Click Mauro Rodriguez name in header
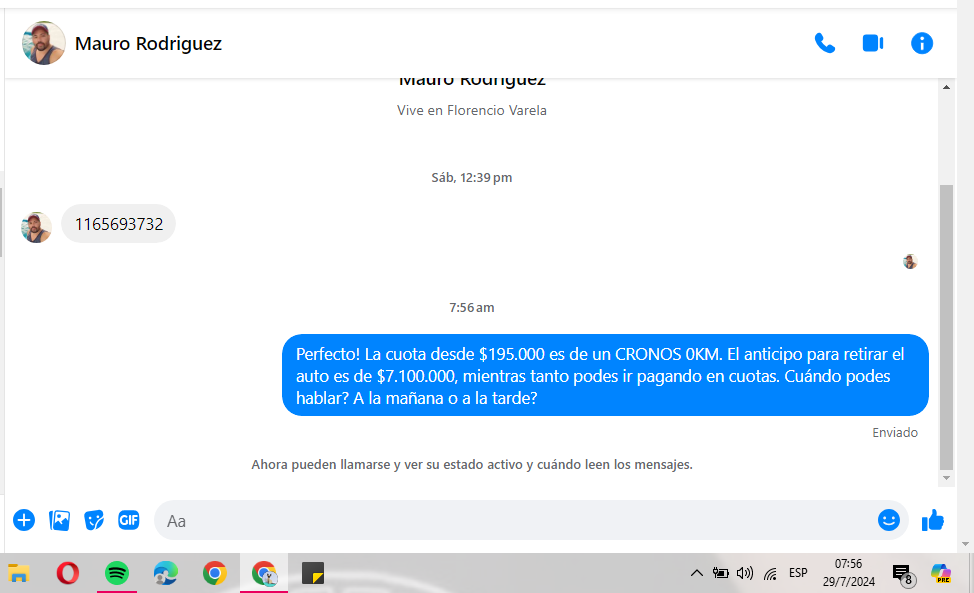The width and height of the screenshot is (974, 593). [148, 44]
